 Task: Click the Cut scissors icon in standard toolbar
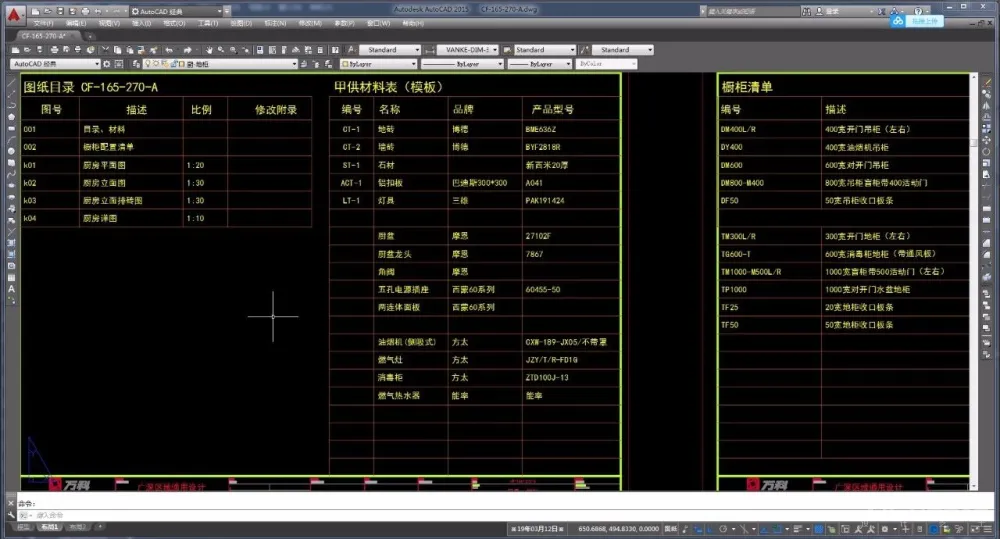click(105, 50)
